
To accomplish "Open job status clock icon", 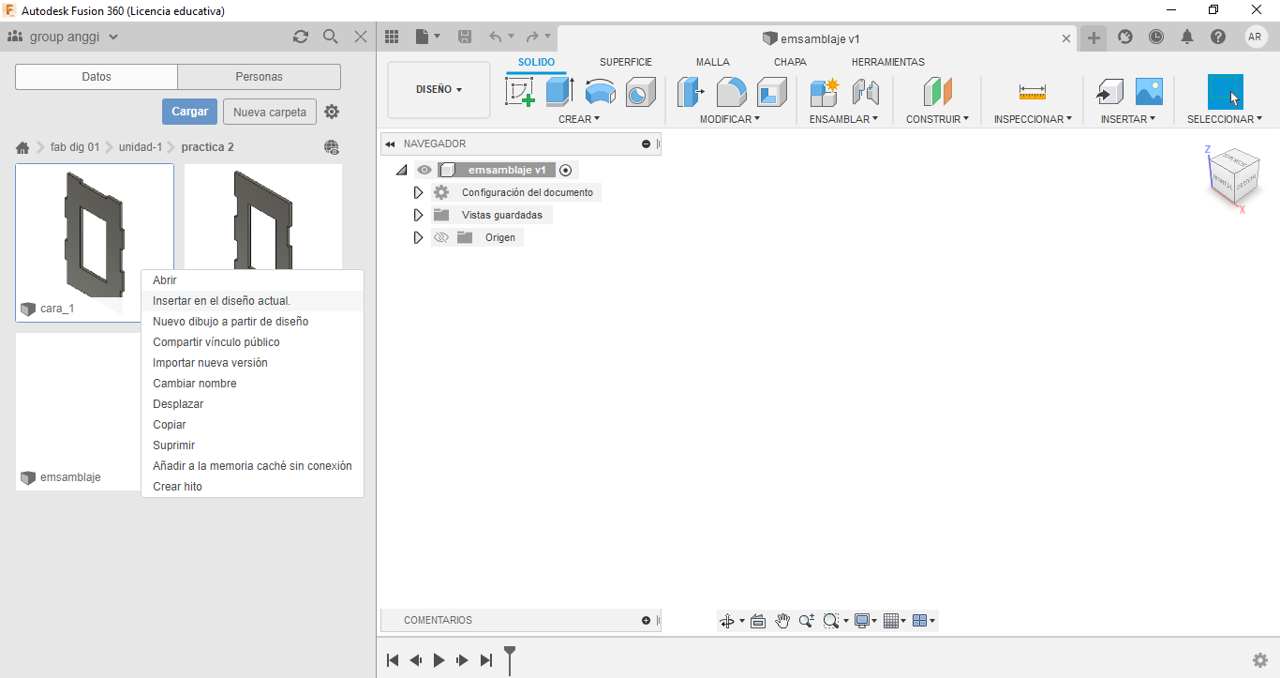I will click(x=1156, y=37).
